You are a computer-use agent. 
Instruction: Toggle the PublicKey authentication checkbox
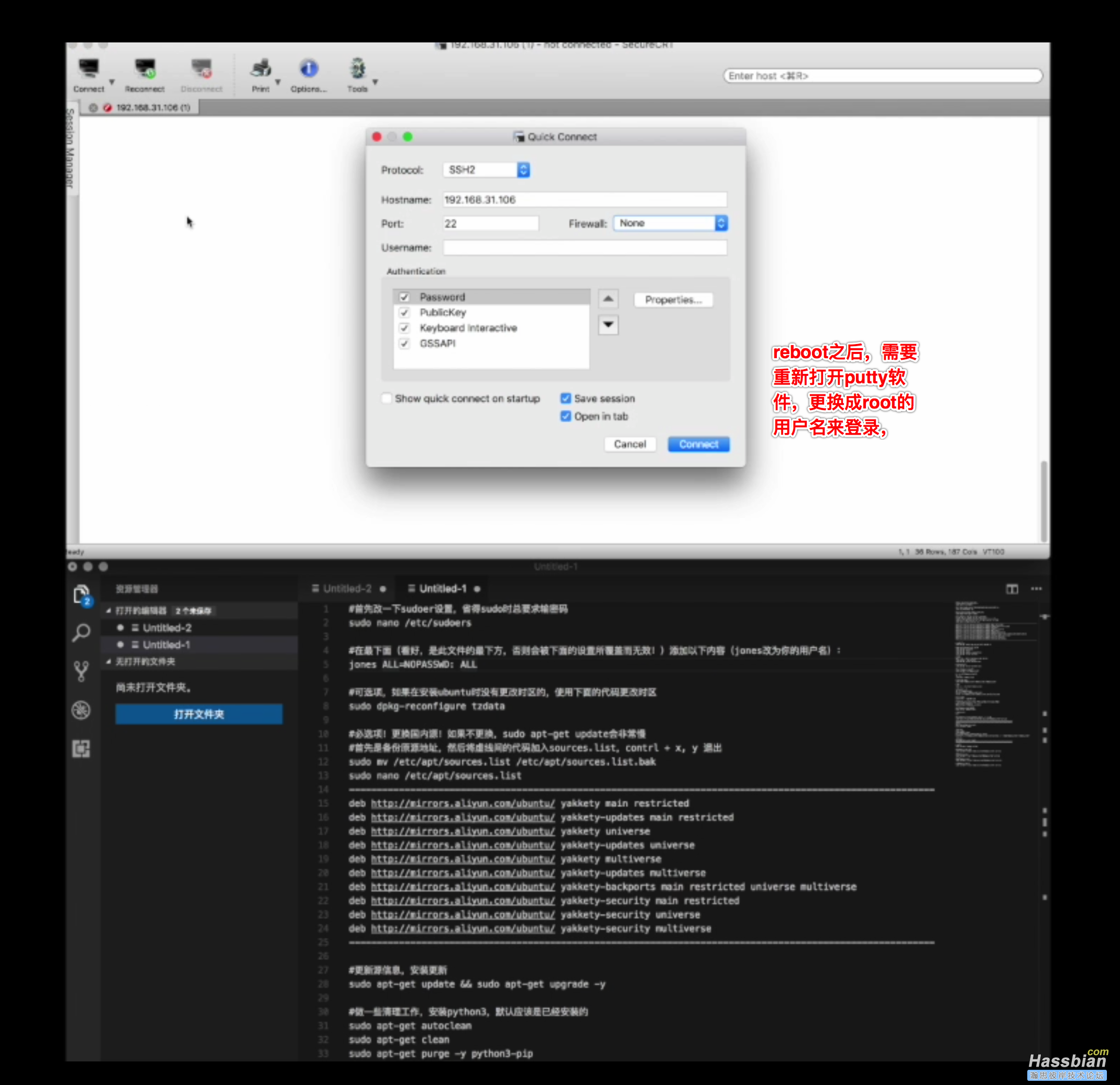point(404,313)
